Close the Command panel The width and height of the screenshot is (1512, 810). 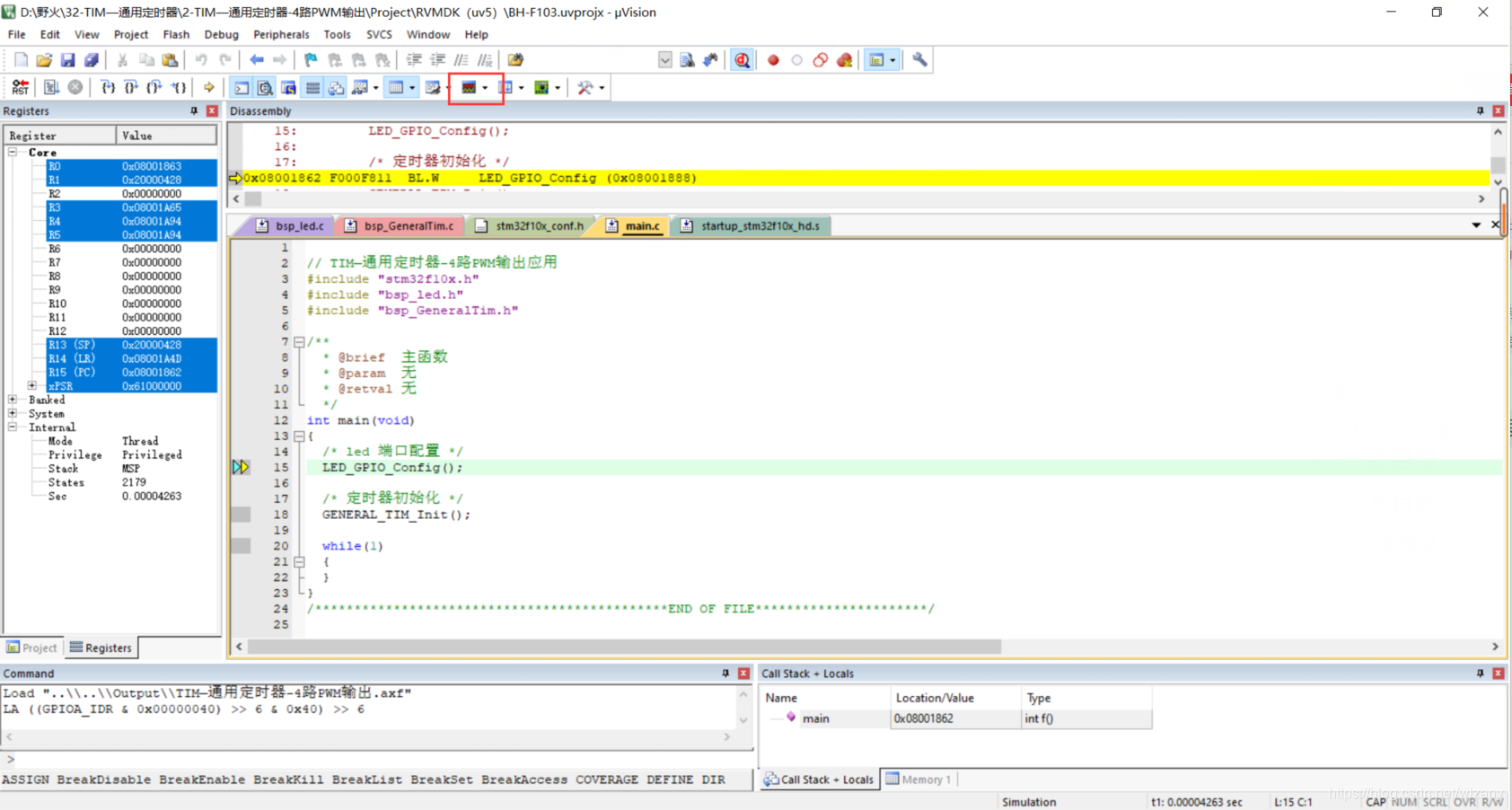[743, 673]
